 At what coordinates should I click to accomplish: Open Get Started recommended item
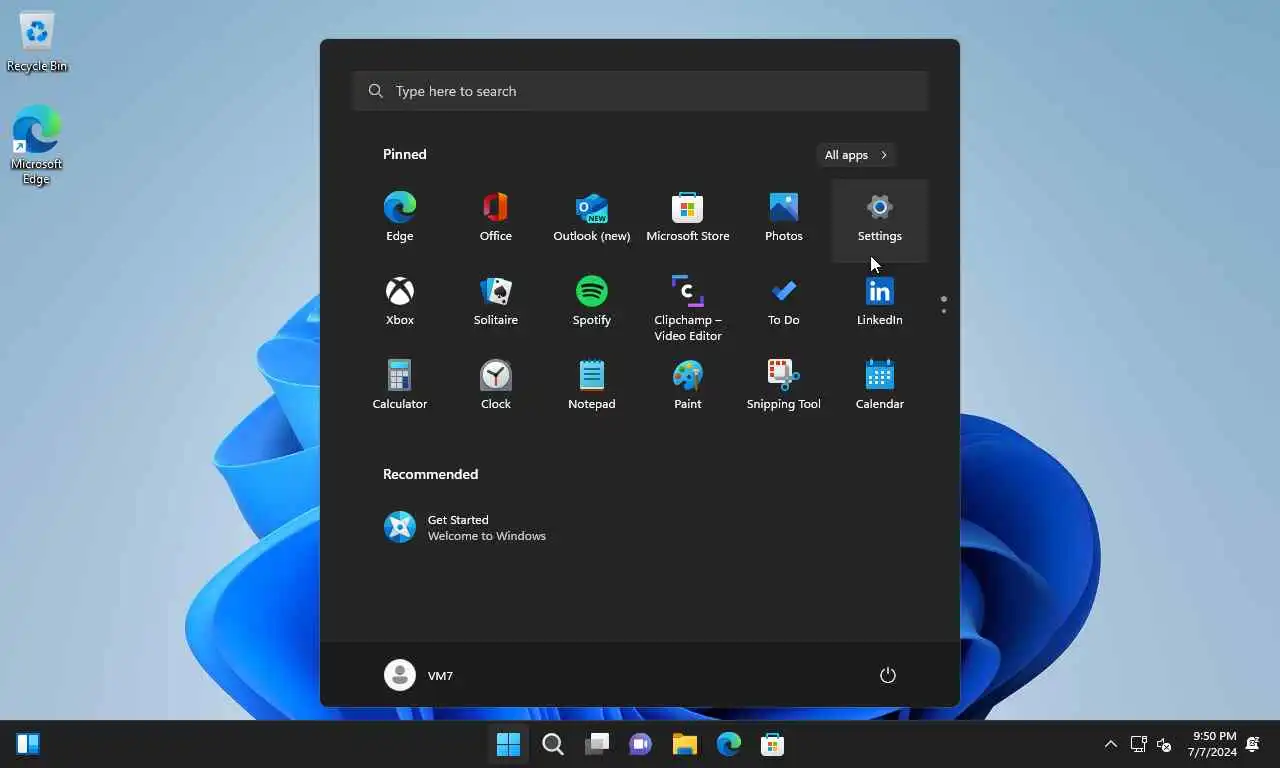click(x=465, y=527)
